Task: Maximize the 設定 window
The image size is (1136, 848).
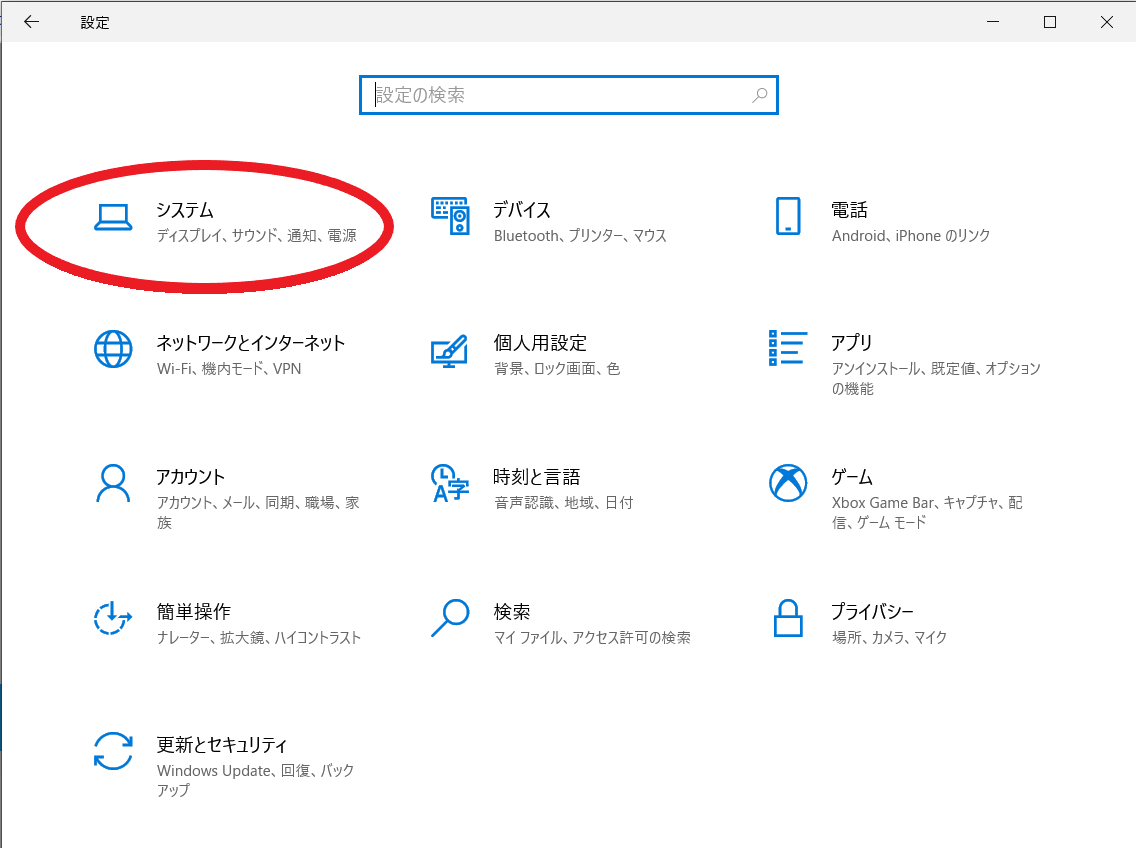Action: pyautogui.click(x=1049, y=22)
